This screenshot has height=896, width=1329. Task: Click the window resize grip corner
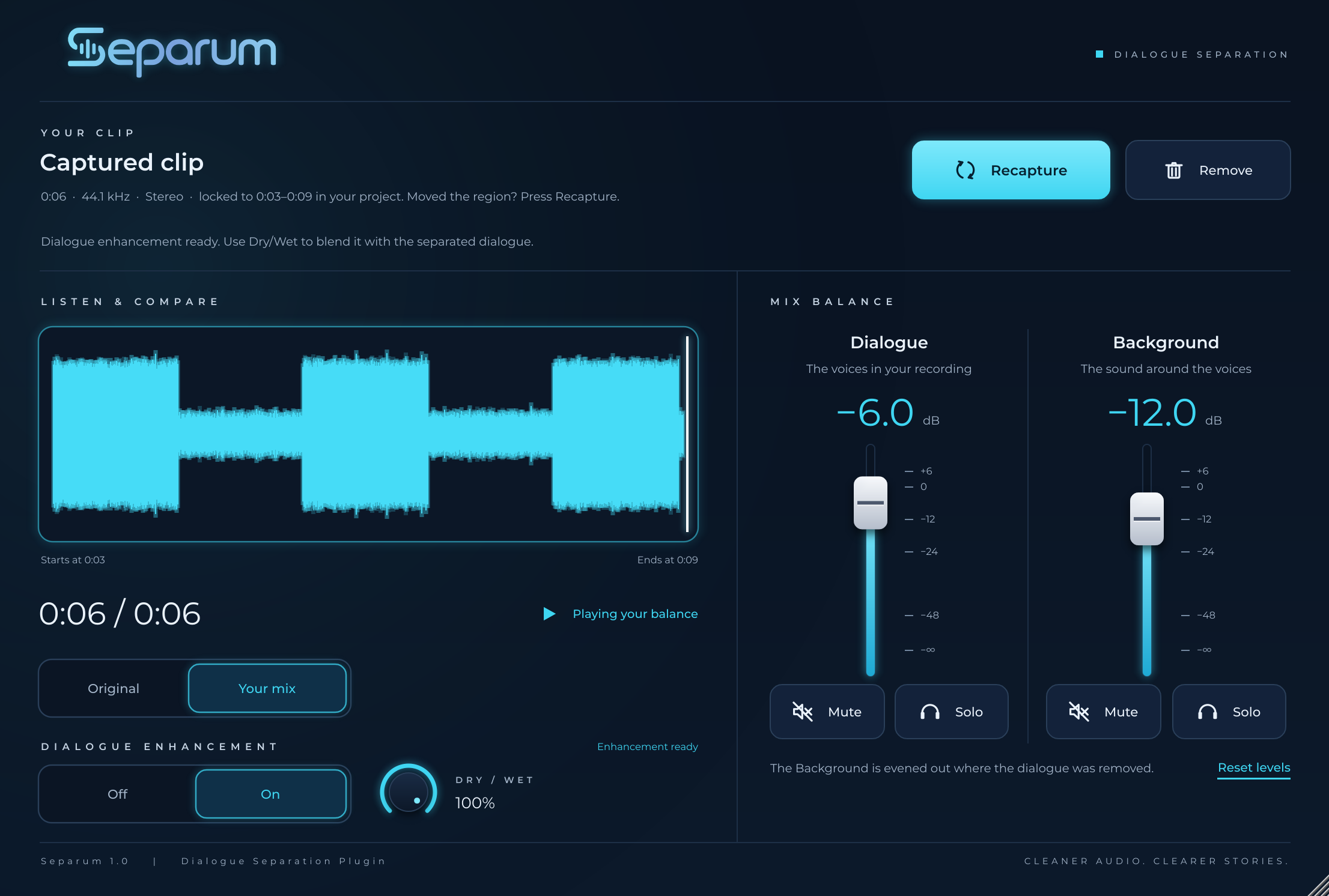(x=1318, y=885)
